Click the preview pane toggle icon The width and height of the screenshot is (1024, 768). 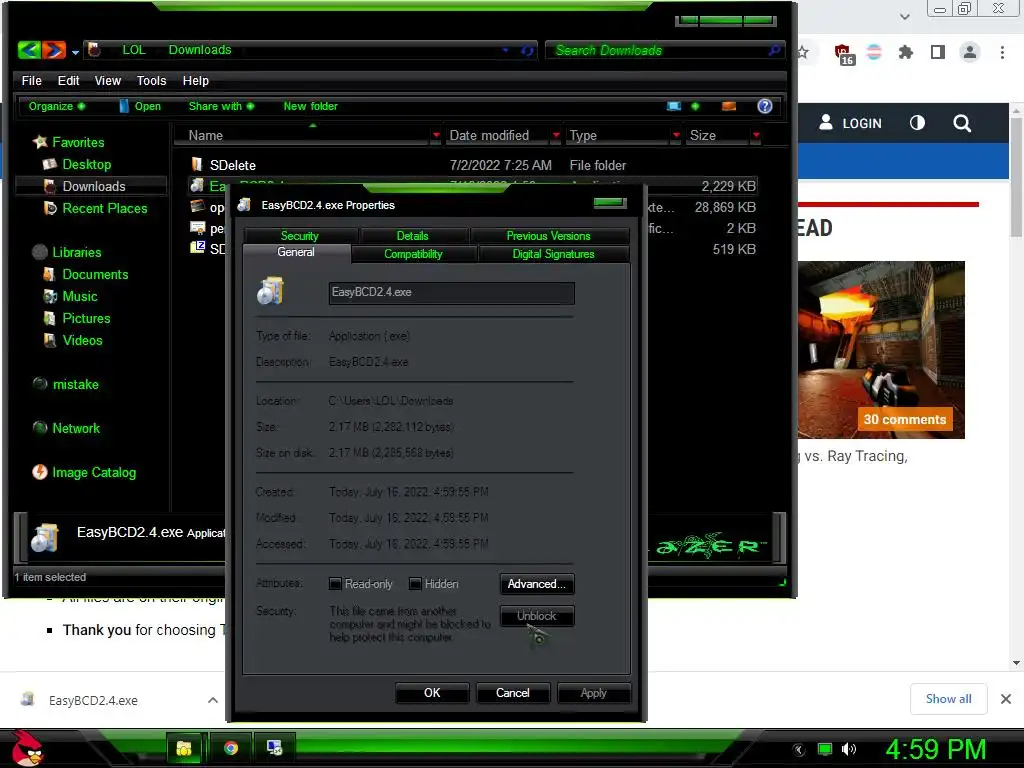(729, 106)
